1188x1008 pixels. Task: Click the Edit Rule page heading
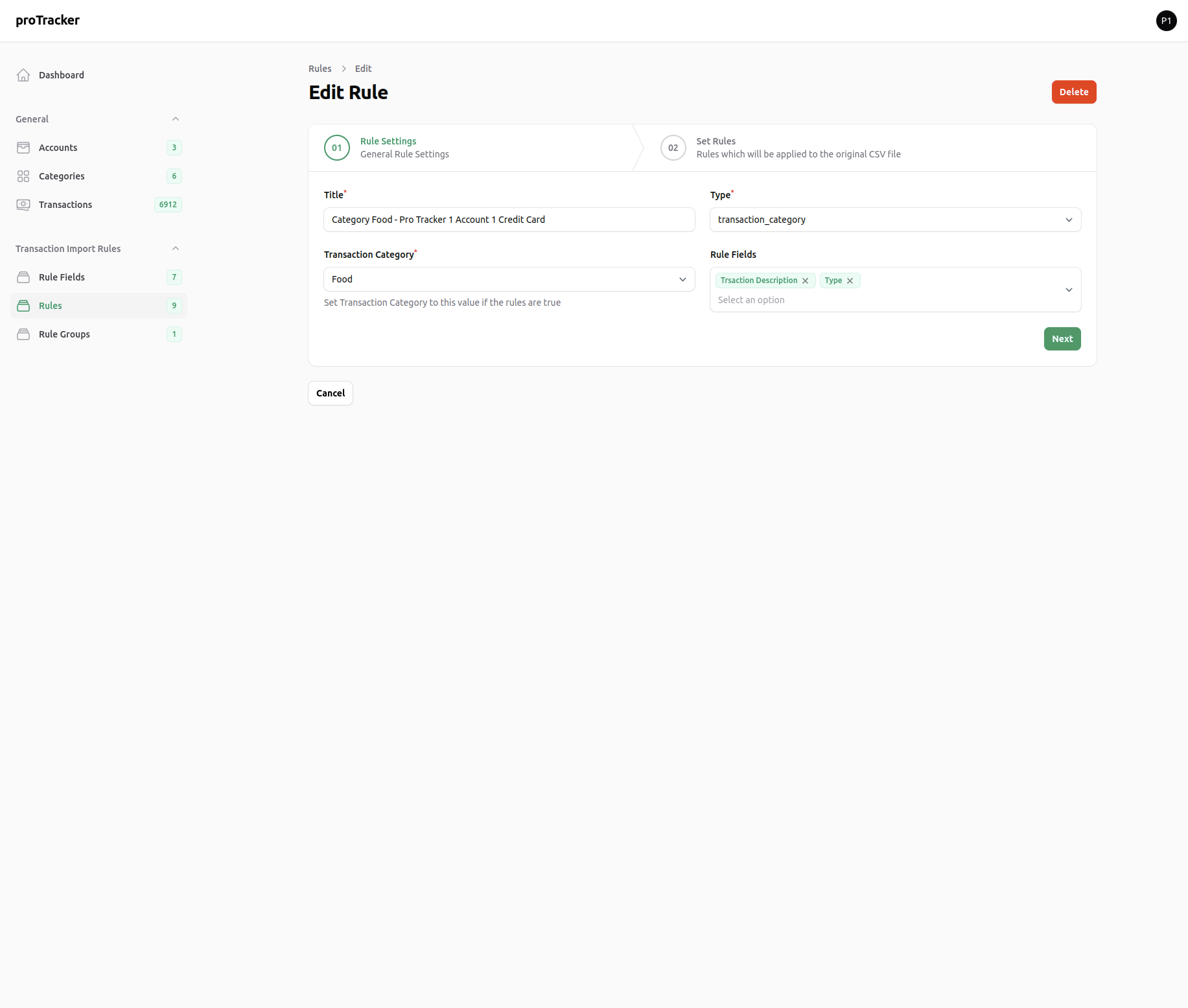[x=348, y=93]
